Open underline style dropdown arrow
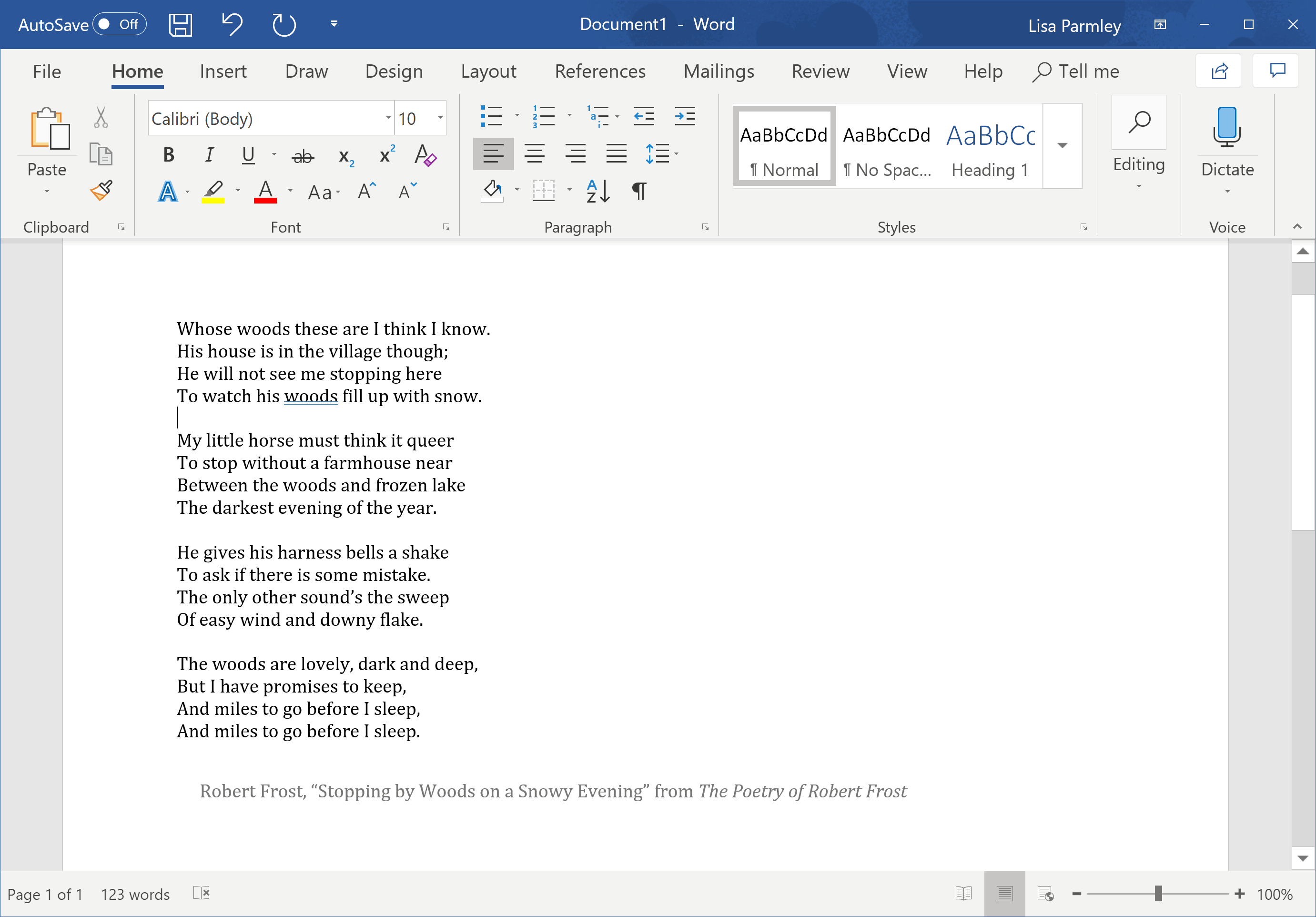The image size is (1316, 917). (274, 155)
